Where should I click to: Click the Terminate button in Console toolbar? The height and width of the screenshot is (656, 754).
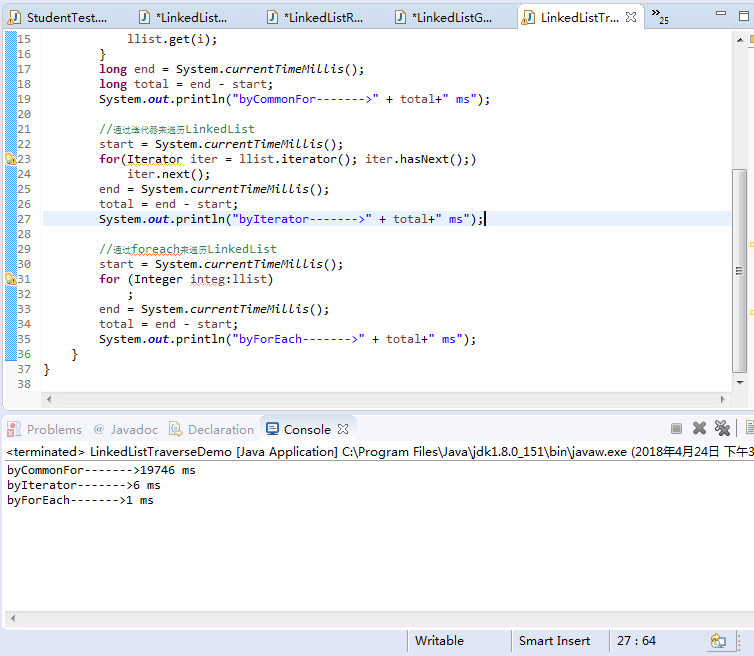(676, 429)
